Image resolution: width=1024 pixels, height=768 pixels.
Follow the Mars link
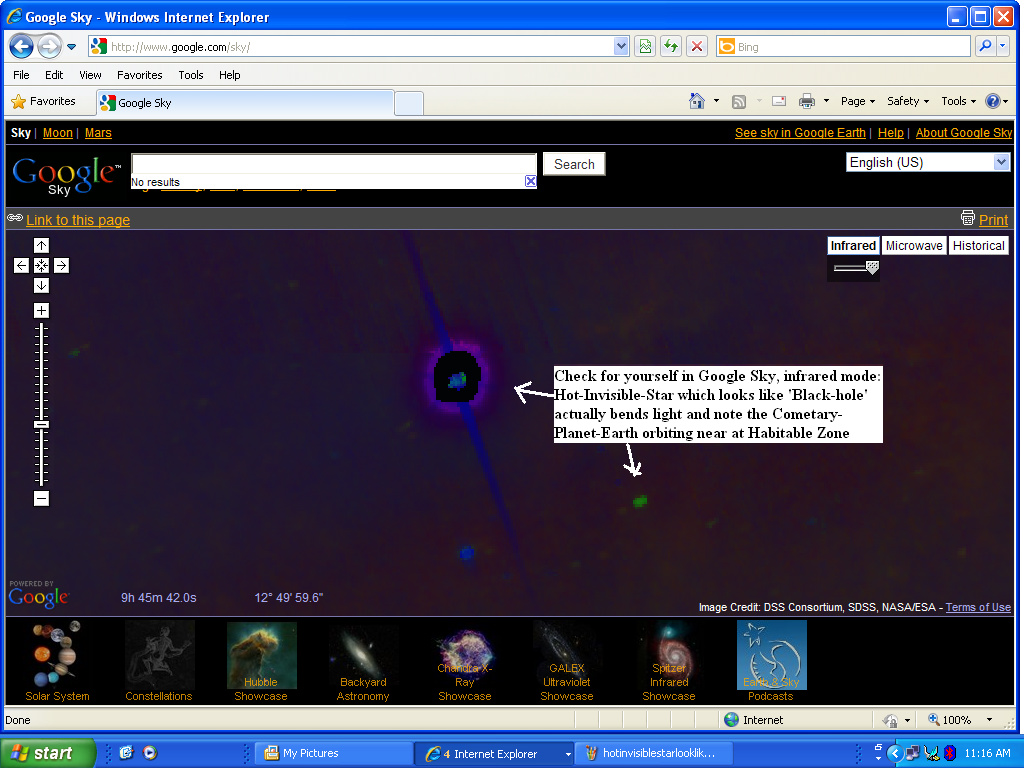point(98,133)
